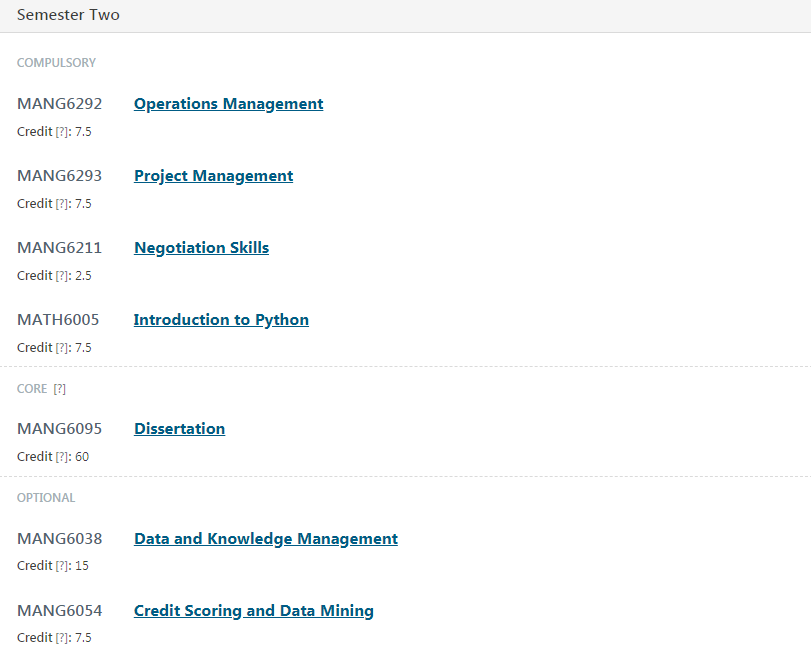Click credit help icon under Dissertation
This screenshot has height=666, width=811.
point(62,457)
